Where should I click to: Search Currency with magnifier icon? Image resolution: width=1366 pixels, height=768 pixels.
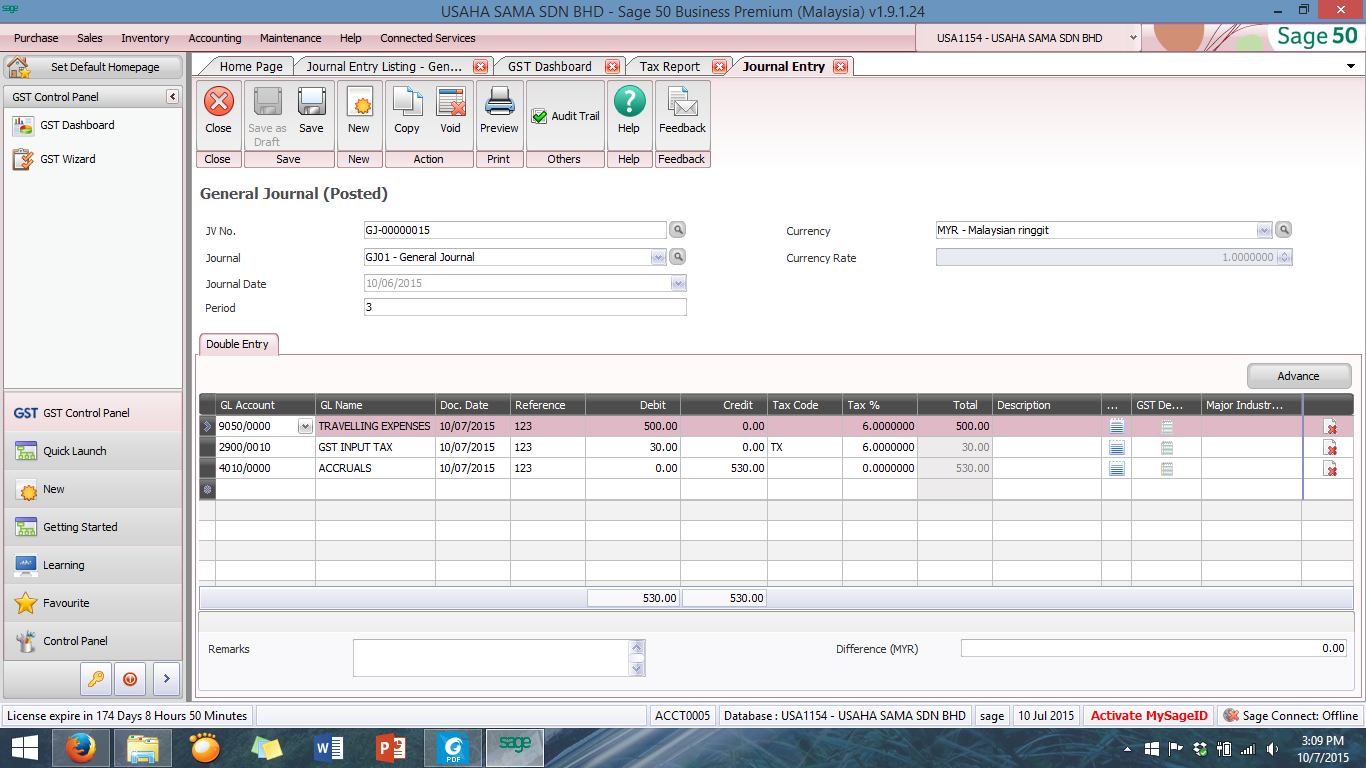(x=1284, y=230)
